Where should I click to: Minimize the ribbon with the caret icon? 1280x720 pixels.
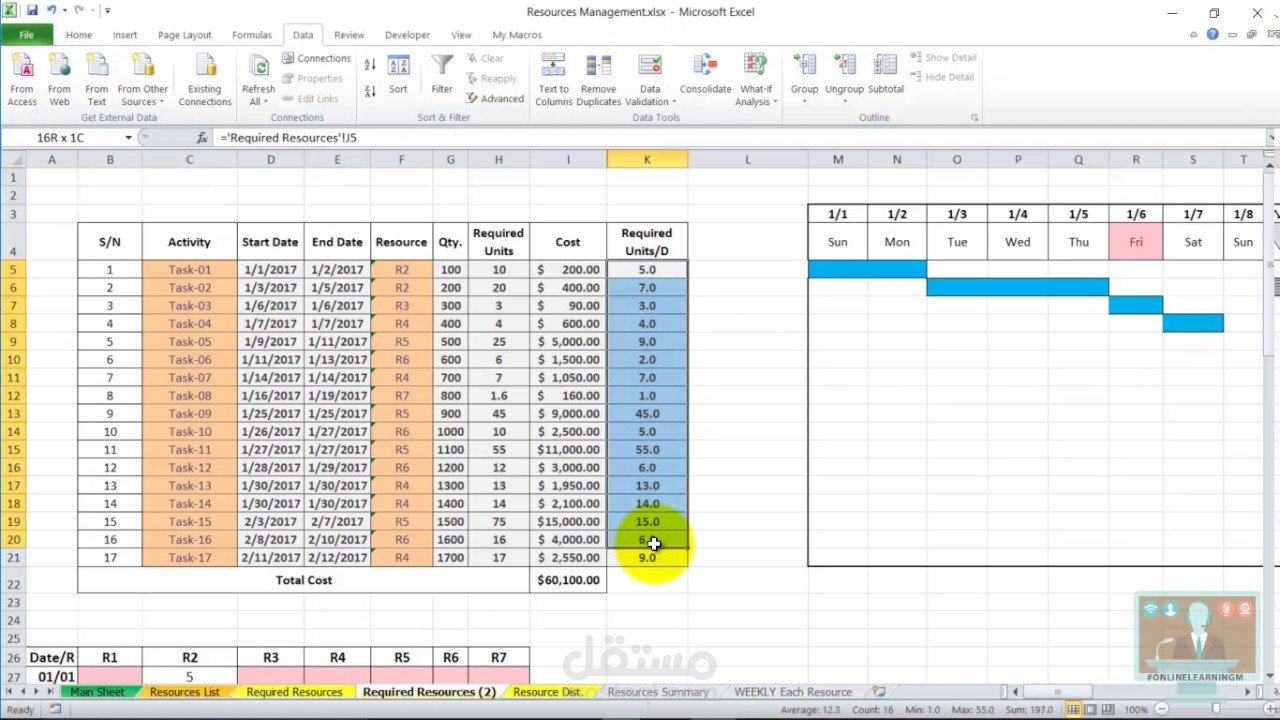click(1193, 34)
